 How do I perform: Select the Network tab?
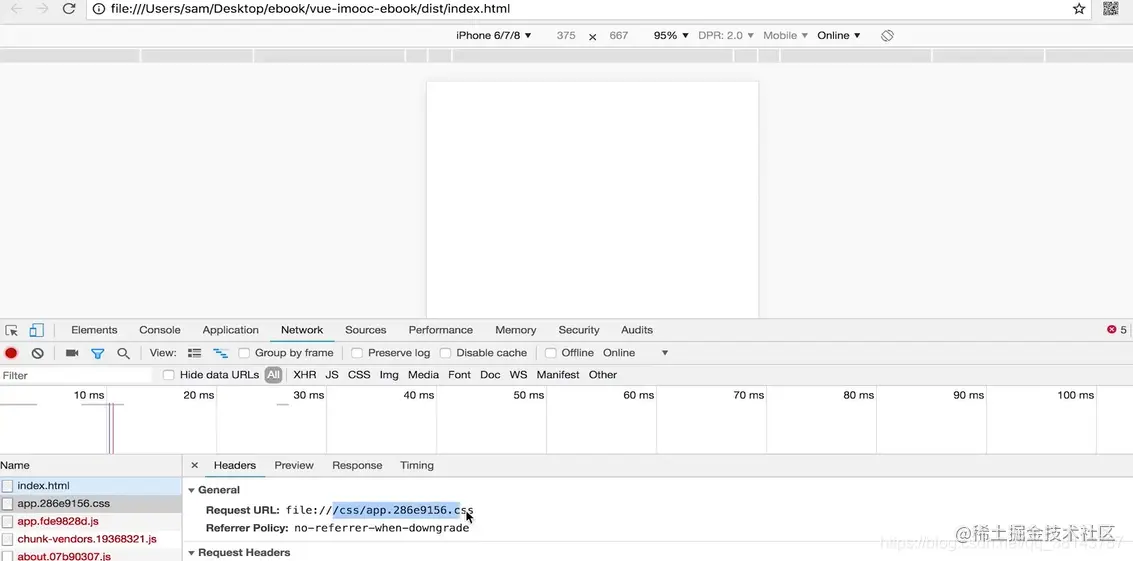(x=302, y=330)
